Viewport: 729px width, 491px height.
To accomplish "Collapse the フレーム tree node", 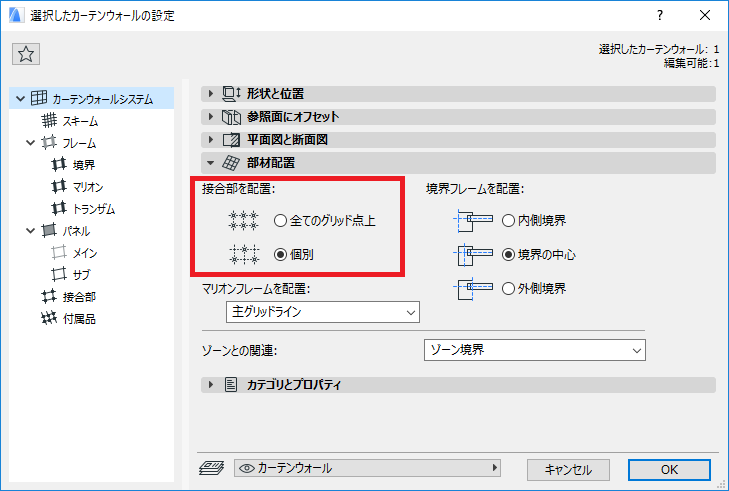I will coord(31,143).
